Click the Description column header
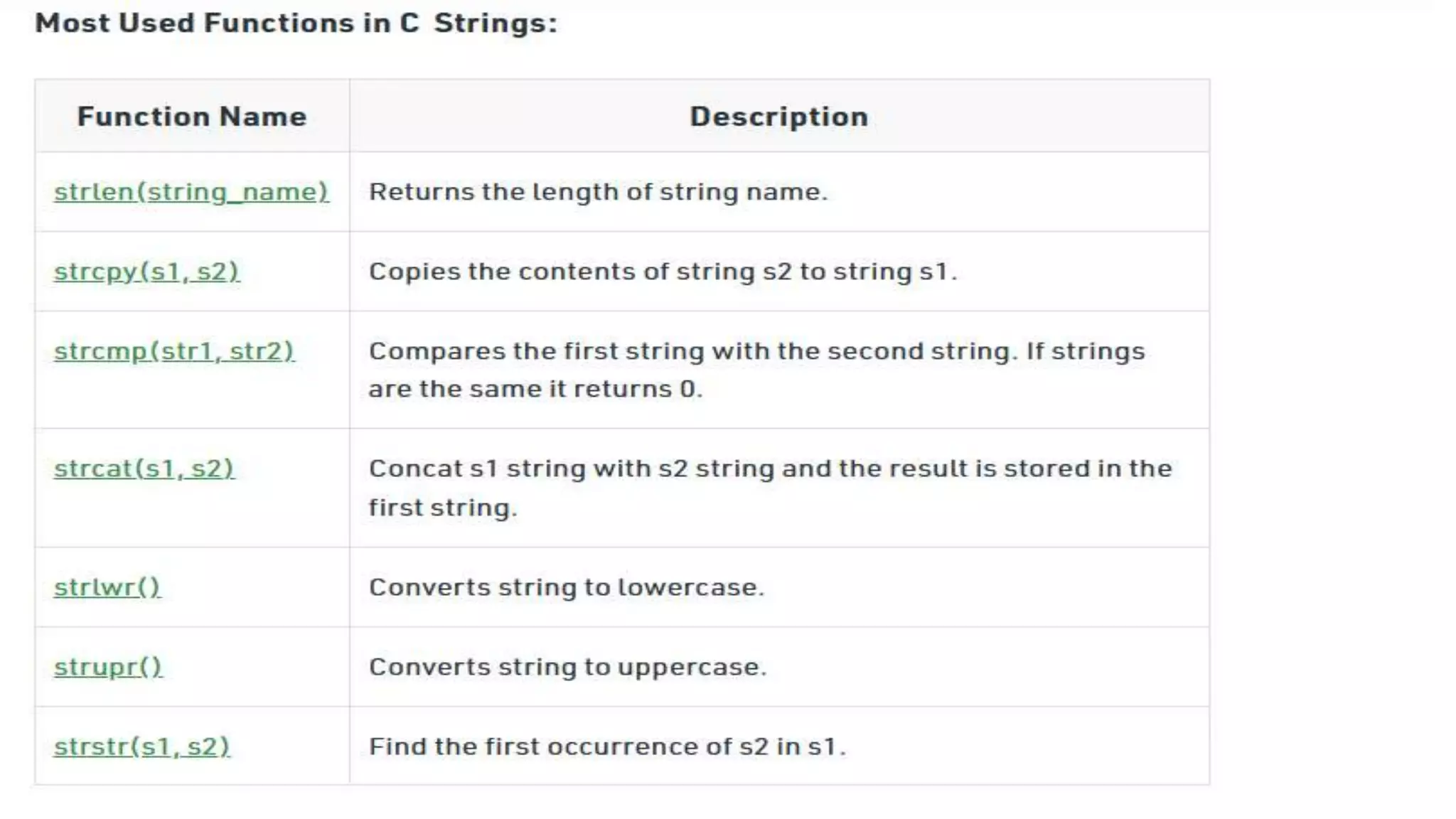 [779, 117]
